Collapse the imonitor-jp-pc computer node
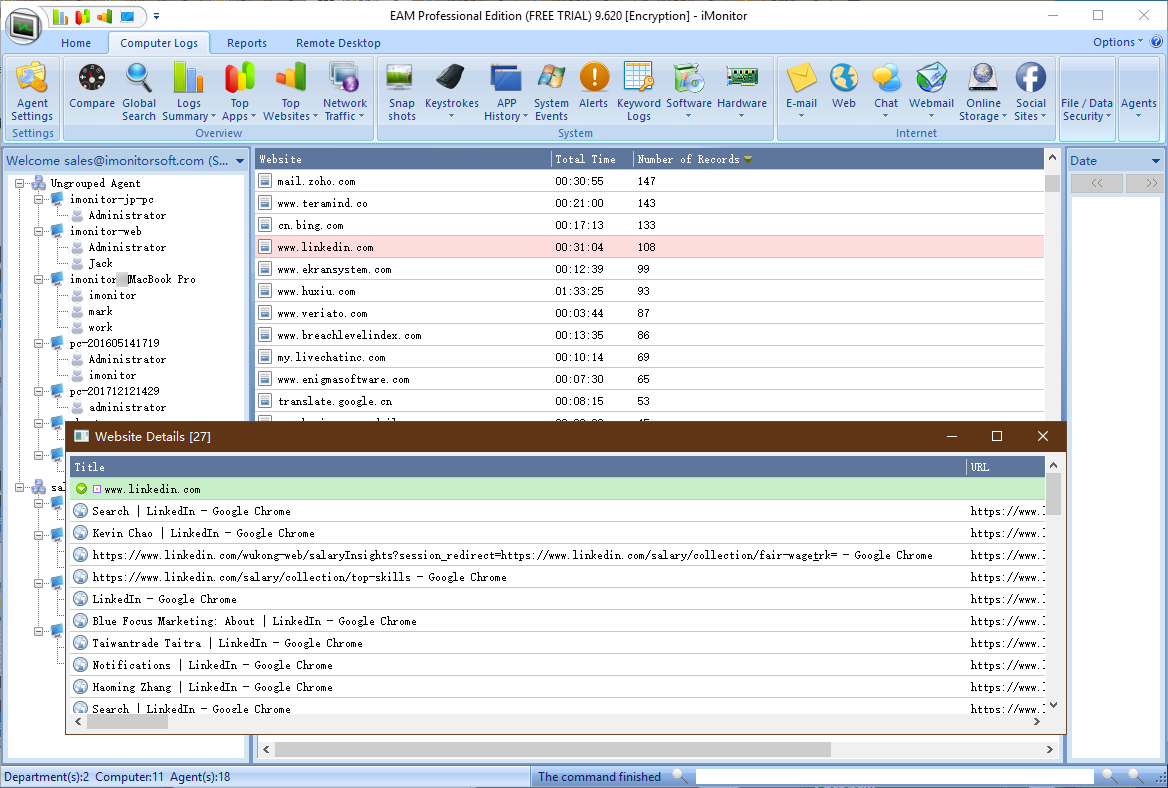 (x=38, y=200)
